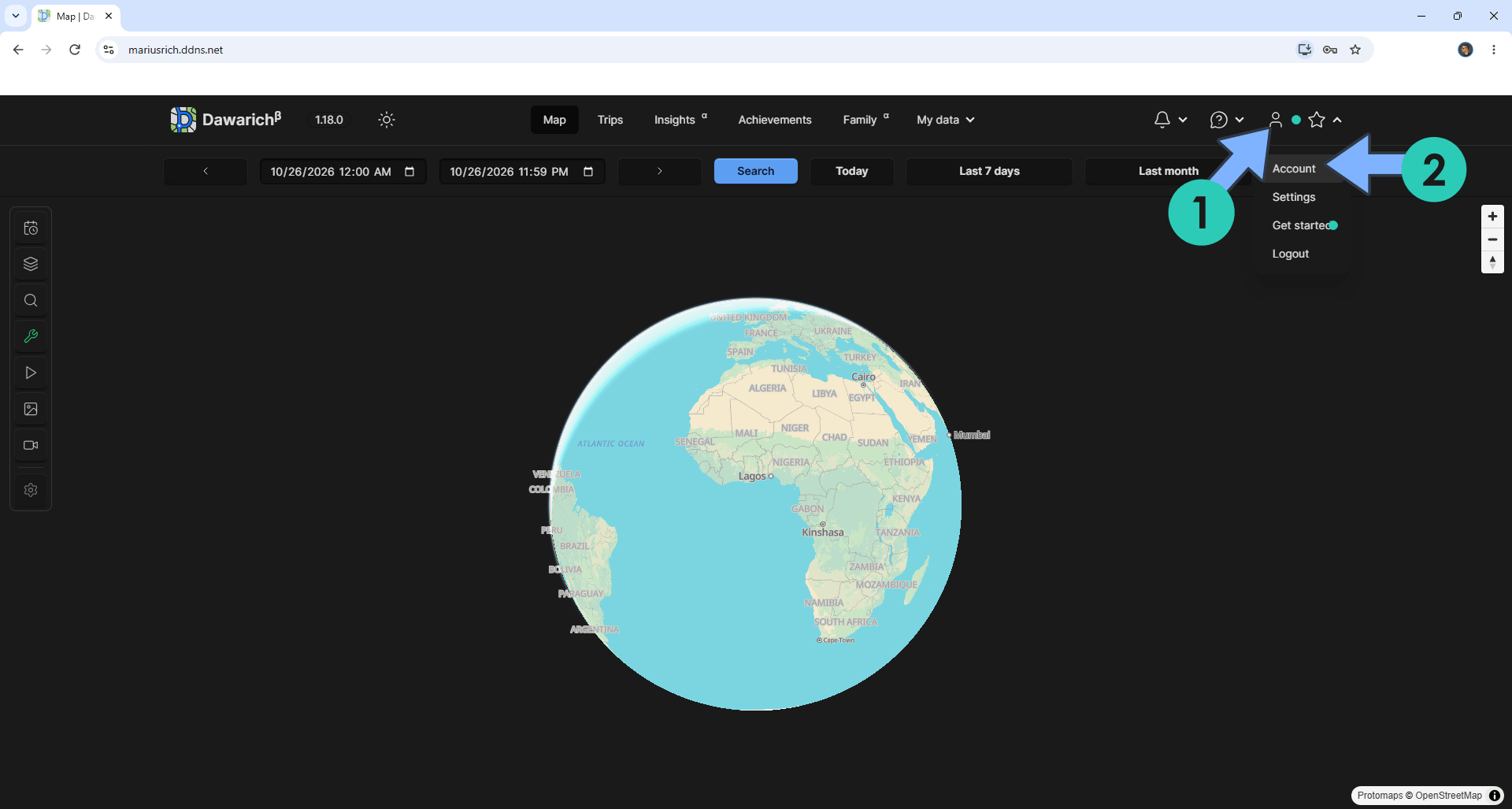Collapse the user menu chevron

tap(1337, 120)
